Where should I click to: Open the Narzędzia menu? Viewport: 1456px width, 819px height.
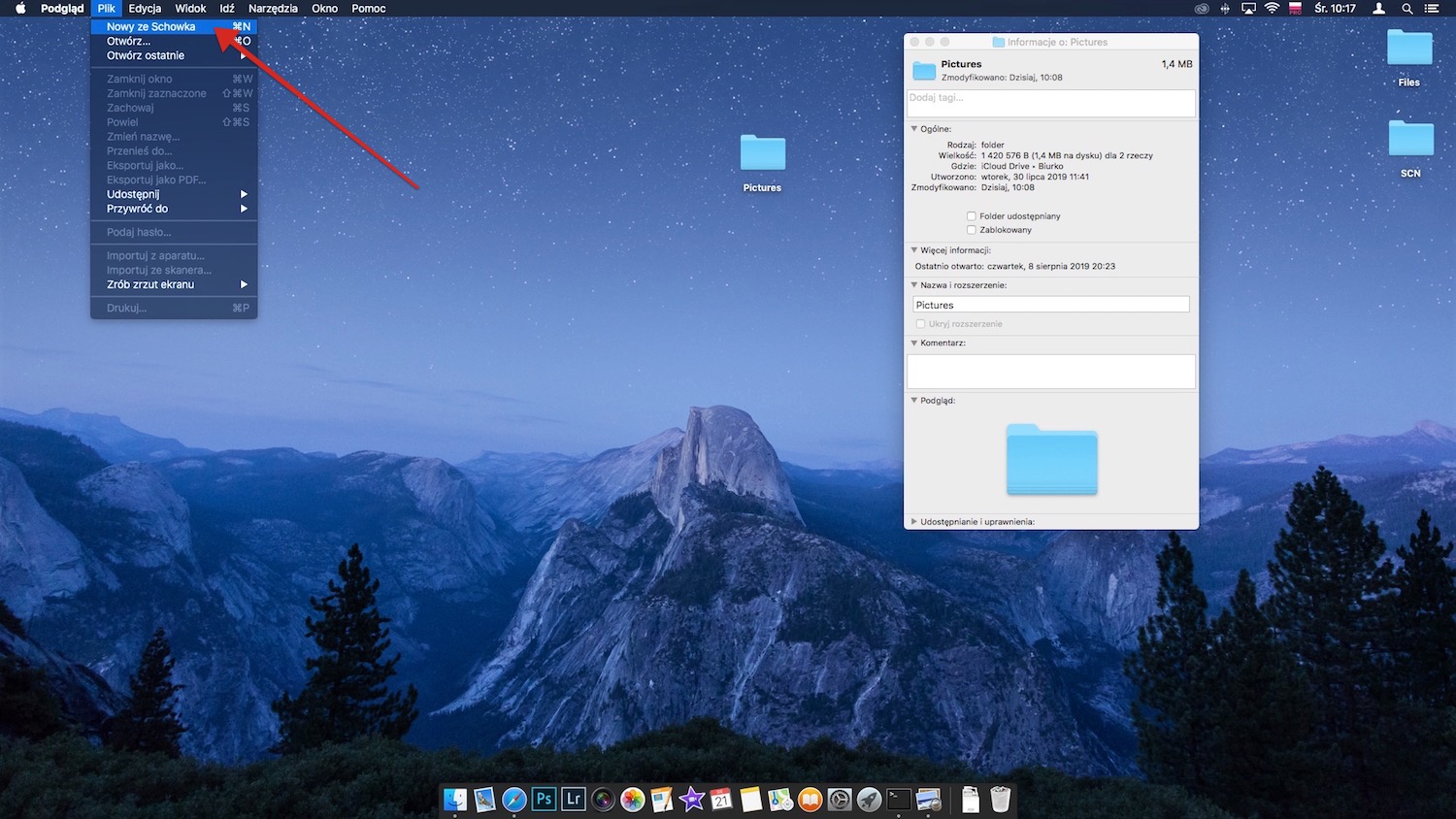[x=272, y=8]
